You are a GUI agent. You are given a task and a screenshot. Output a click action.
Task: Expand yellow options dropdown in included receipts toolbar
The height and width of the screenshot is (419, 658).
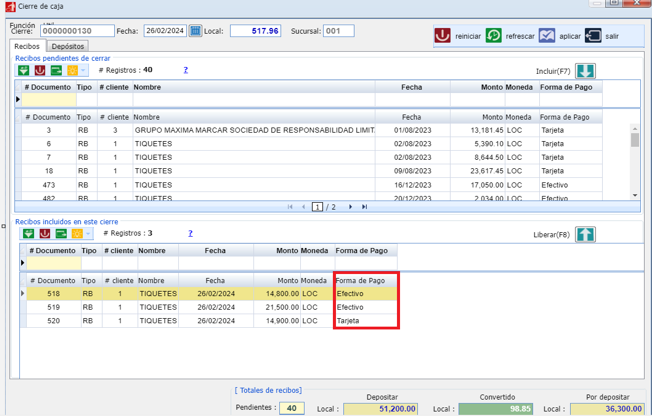coord(88,233)
